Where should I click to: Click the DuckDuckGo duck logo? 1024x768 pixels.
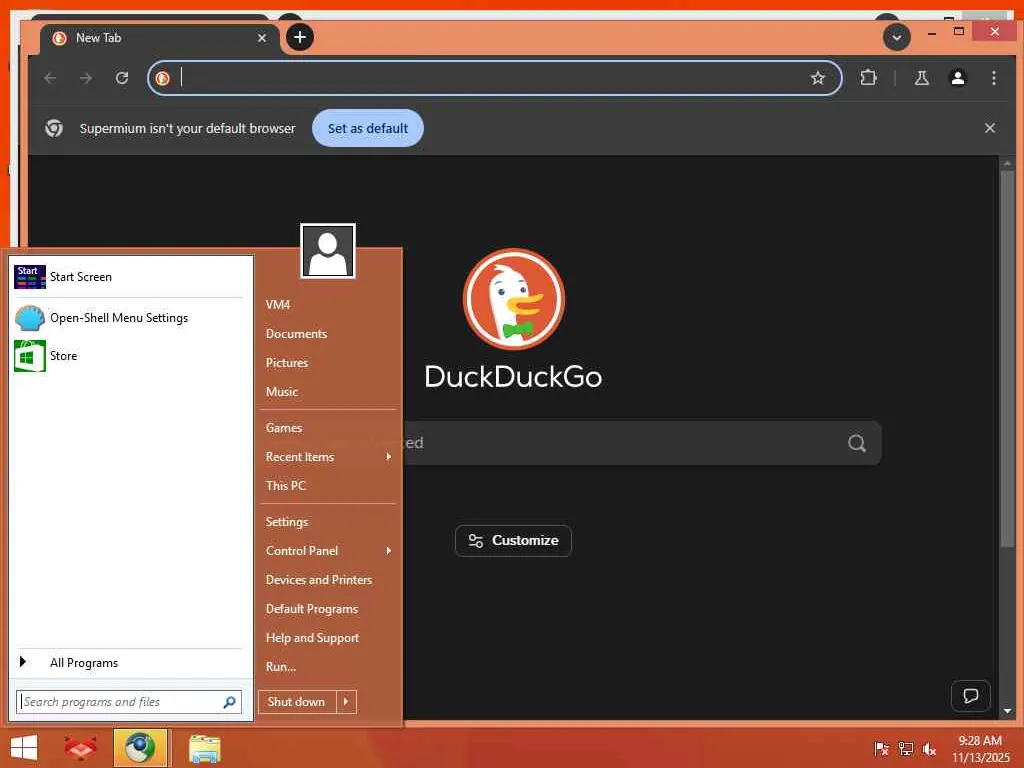click(513, 299)
